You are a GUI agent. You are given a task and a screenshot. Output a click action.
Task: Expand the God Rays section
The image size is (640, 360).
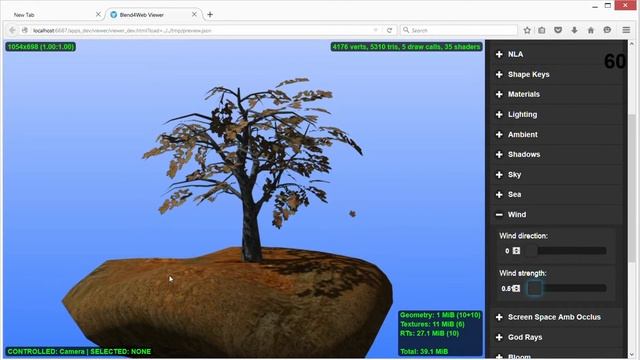pyautogui.click(x=557, y=337)
